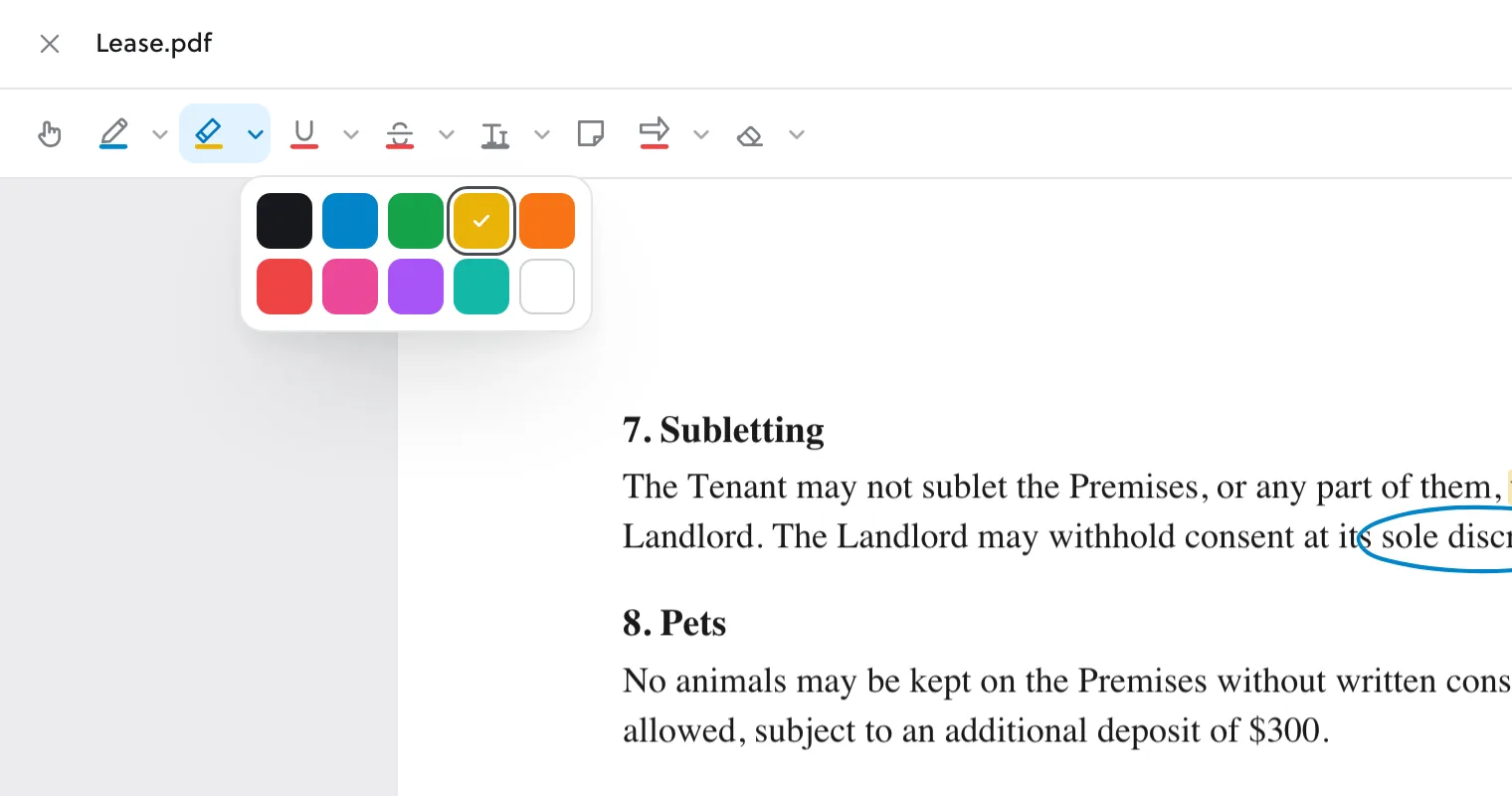The width and height of the screenshot is (1512, 796).
Task: Select the teal color swatch
Action: pos(481,287)
